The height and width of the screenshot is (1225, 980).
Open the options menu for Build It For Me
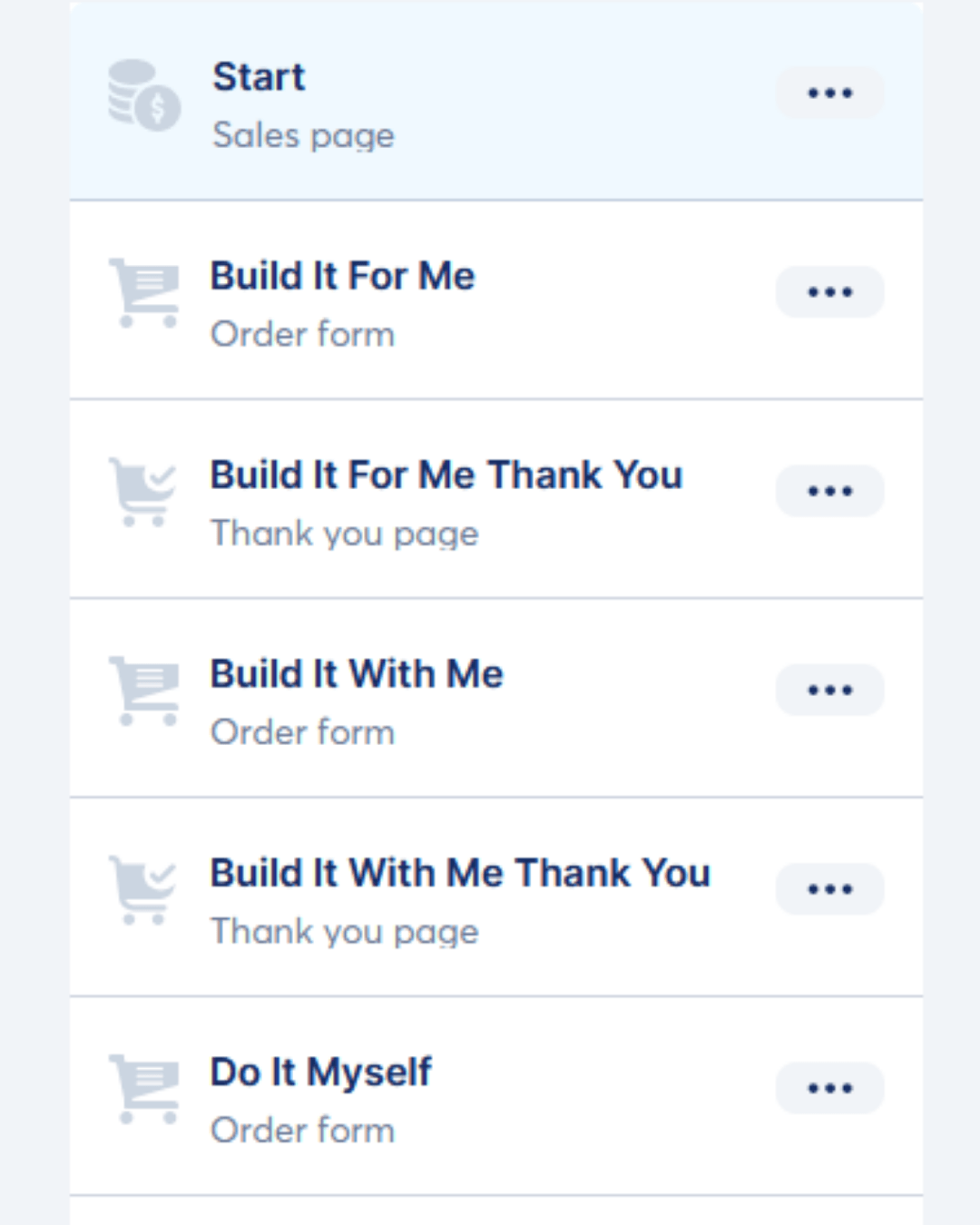[829, 292]
